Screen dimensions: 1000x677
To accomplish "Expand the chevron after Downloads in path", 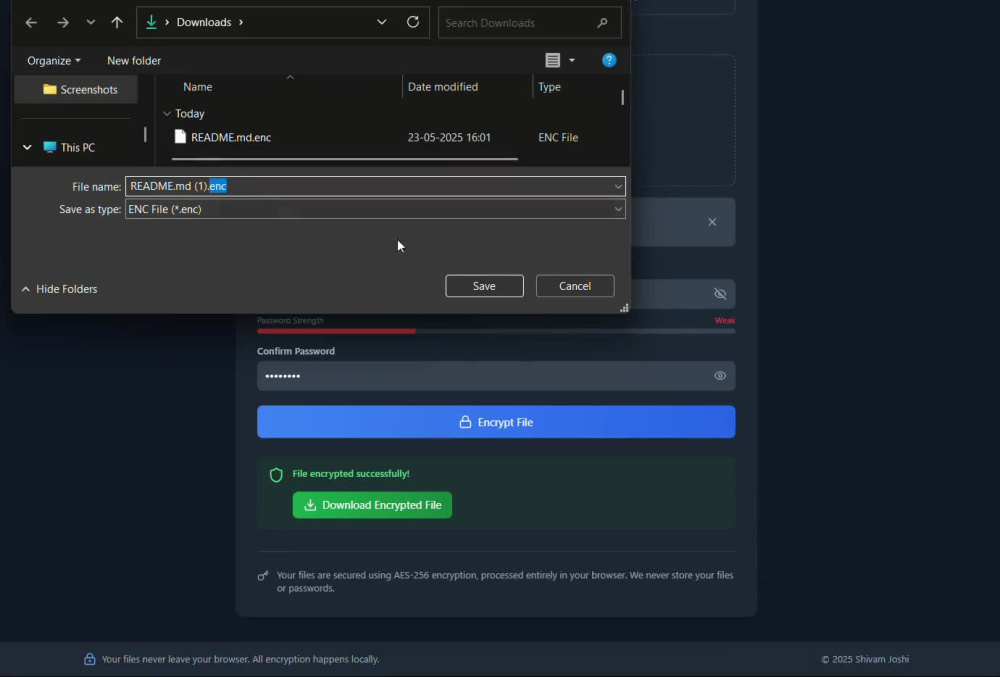I will (241, 22).
